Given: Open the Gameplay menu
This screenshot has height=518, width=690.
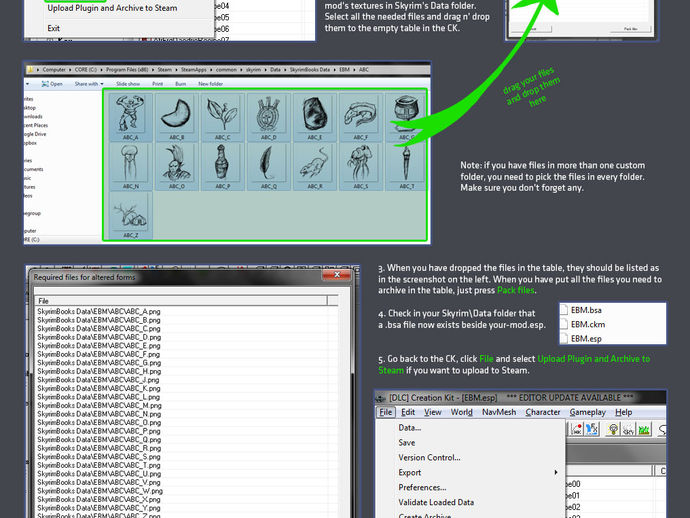Looking at the screenshot, I should click(x=587, y=412).
